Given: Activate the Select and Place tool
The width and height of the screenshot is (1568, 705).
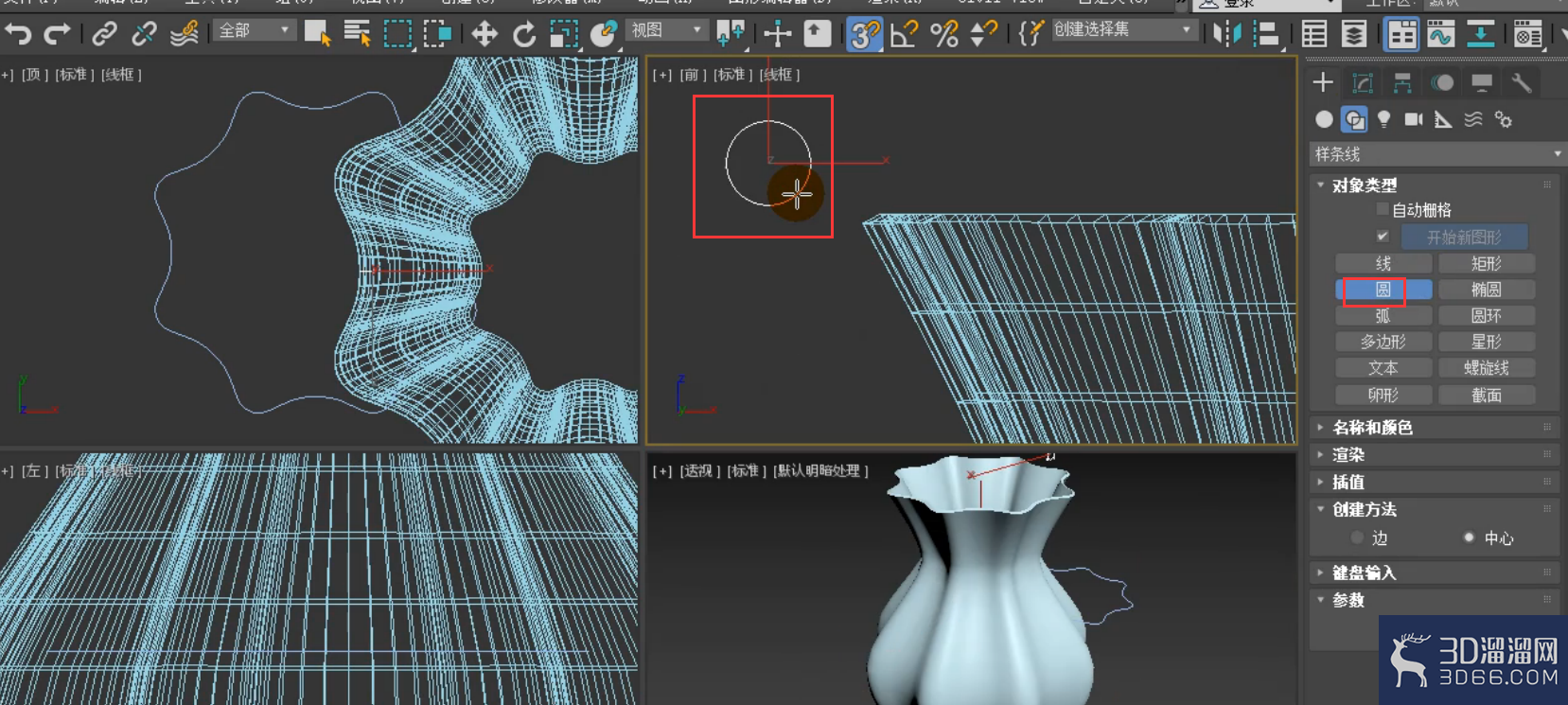Looking at the screenshot, I should tap(604, 34).
